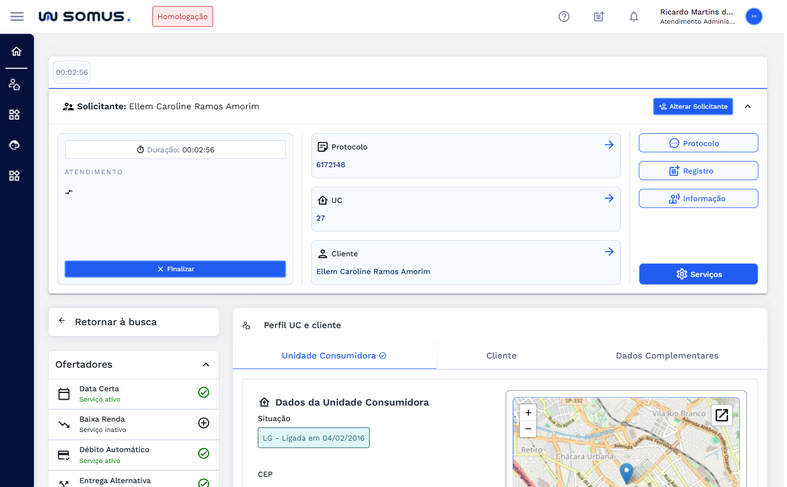The image size is (787, 487).
Task: Collapse the Solicitante panel chevron
Action: tap(748, 107)
